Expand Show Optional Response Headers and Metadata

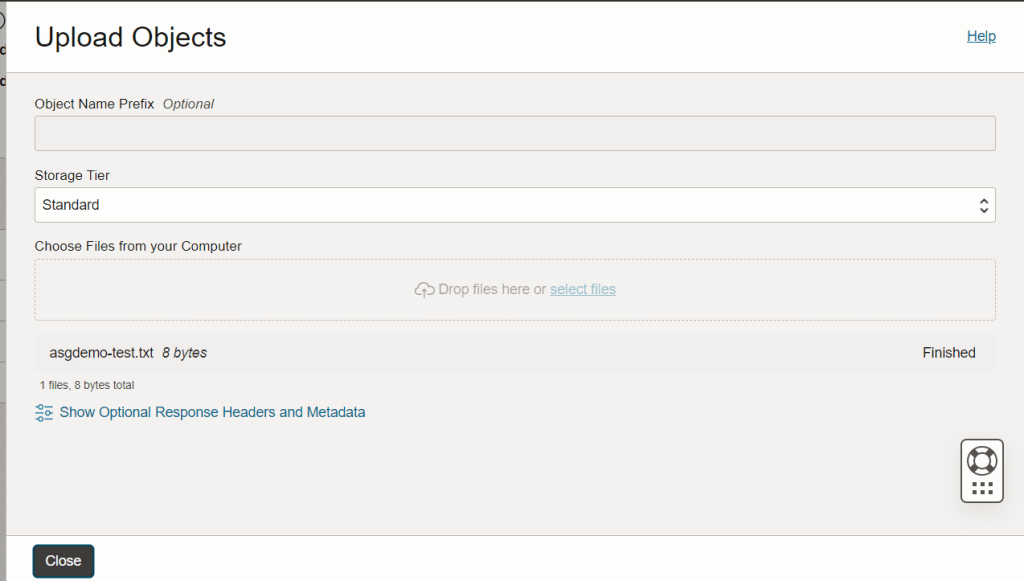tap(212, 412)
